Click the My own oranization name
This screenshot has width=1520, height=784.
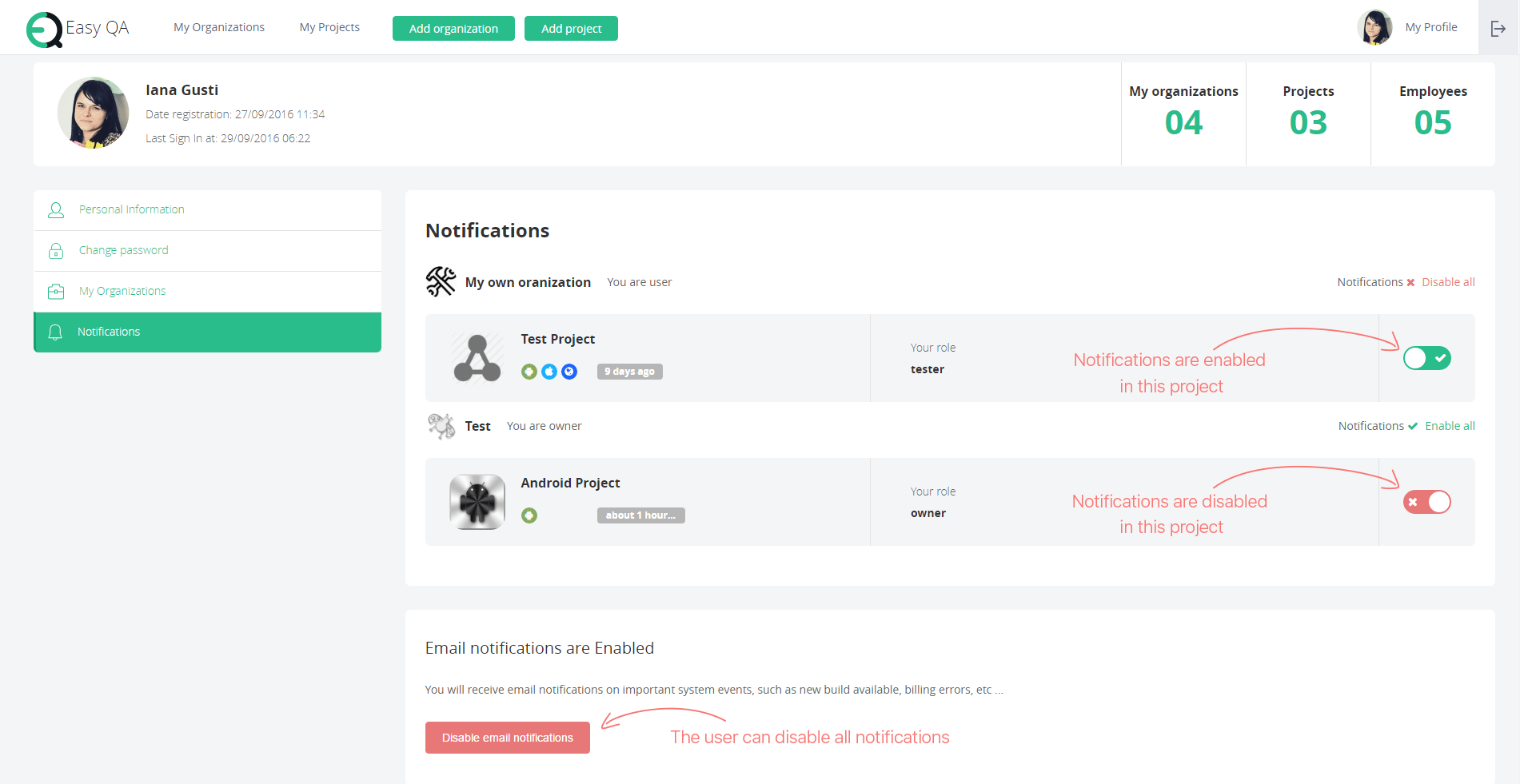click(528, 282)
